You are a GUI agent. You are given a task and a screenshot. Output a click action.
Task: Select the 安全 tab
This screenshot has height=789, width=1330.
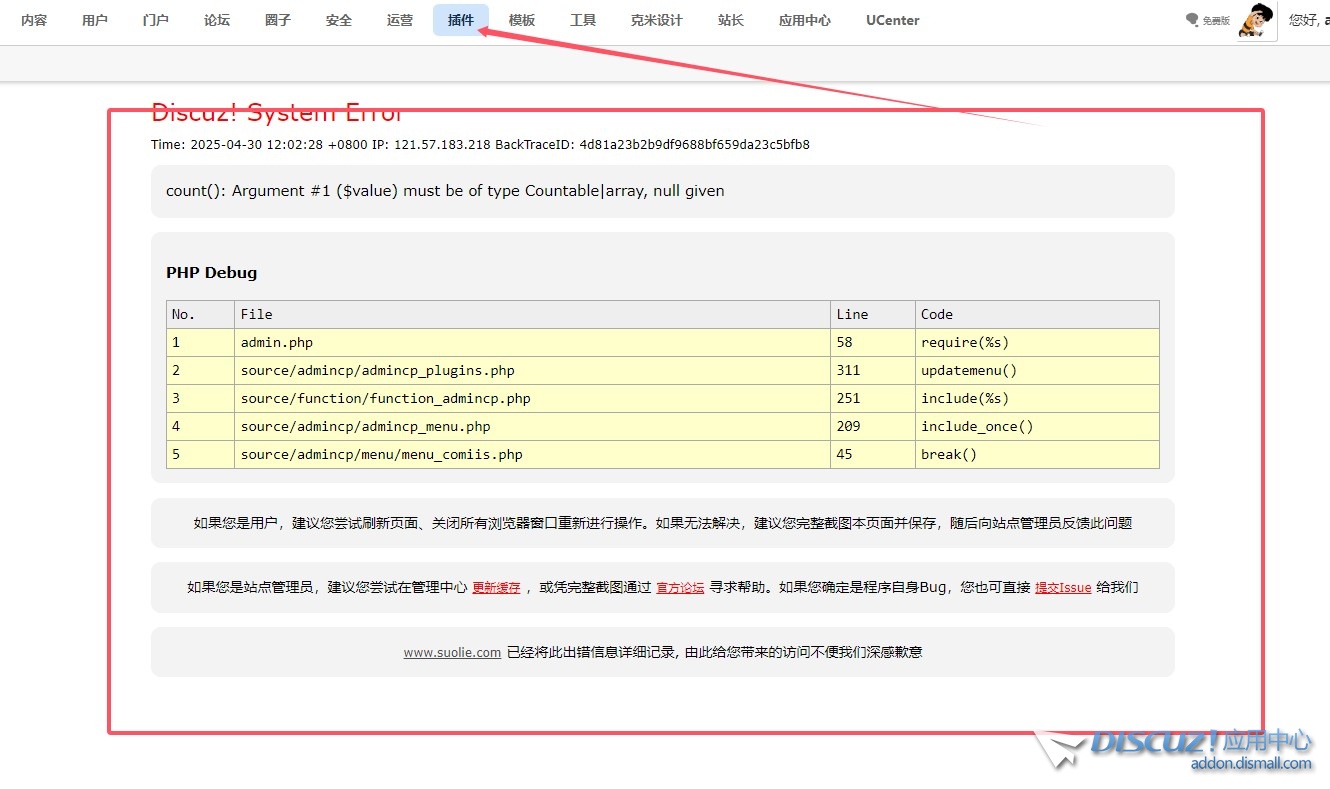pos(339,20)
